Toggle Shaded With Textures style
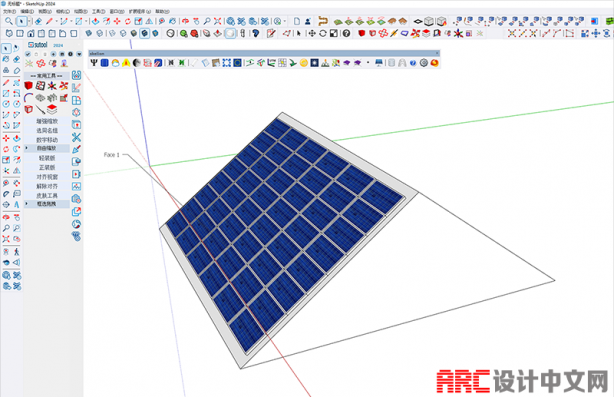The height and width of the screenshot is (397, 614). click(144, 33)
